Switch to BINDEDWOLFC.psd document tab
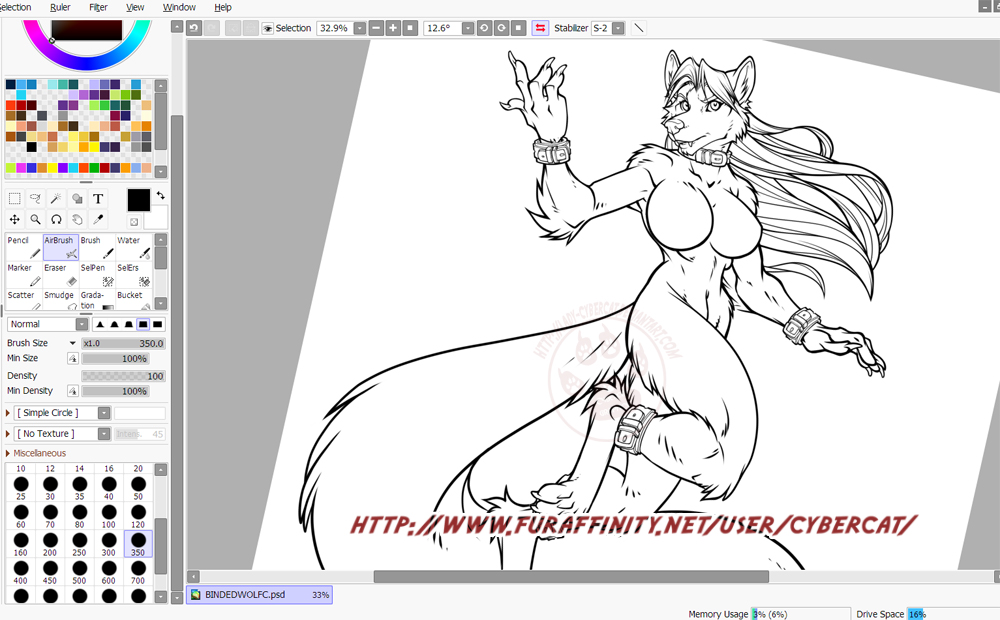 click(x=260, y=594)
